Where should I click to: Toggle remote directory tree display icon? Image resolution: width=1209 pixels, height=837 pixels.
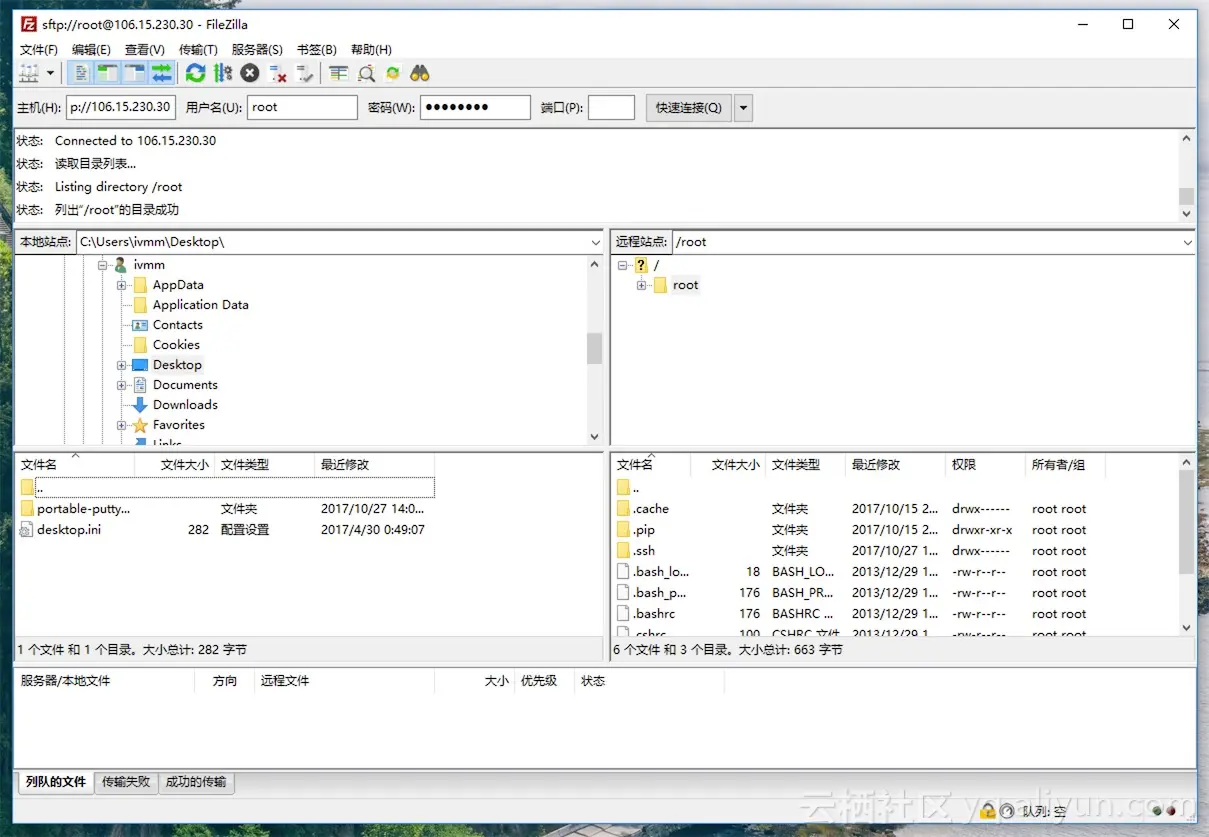click(134, 73)
